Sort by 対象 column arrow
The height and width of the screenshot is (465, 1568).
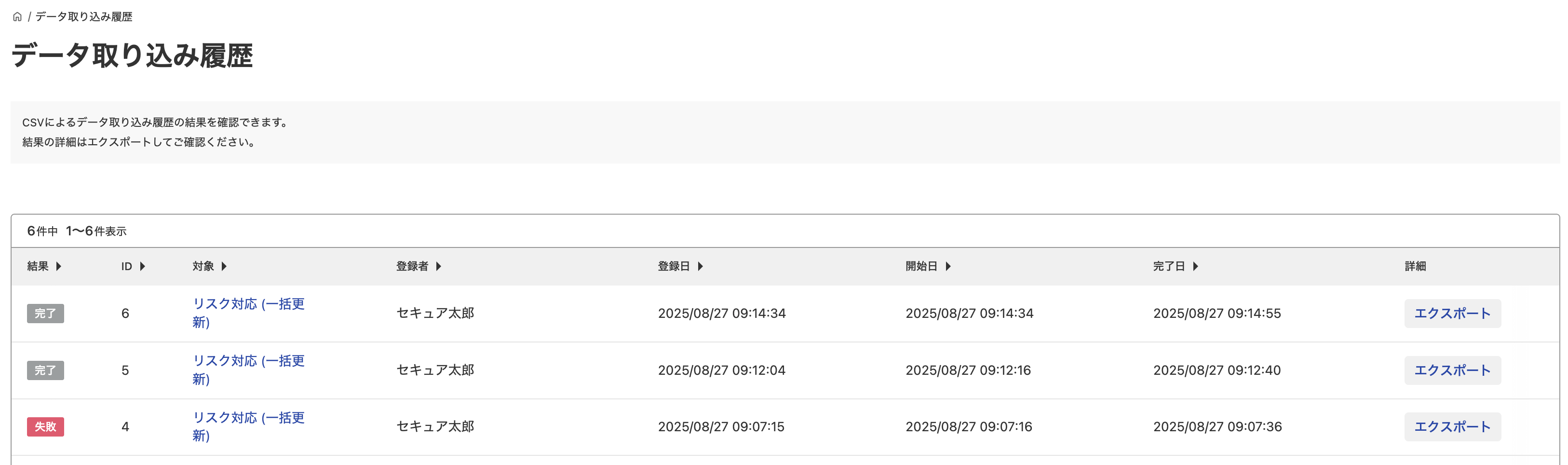(x=224, y=266)
